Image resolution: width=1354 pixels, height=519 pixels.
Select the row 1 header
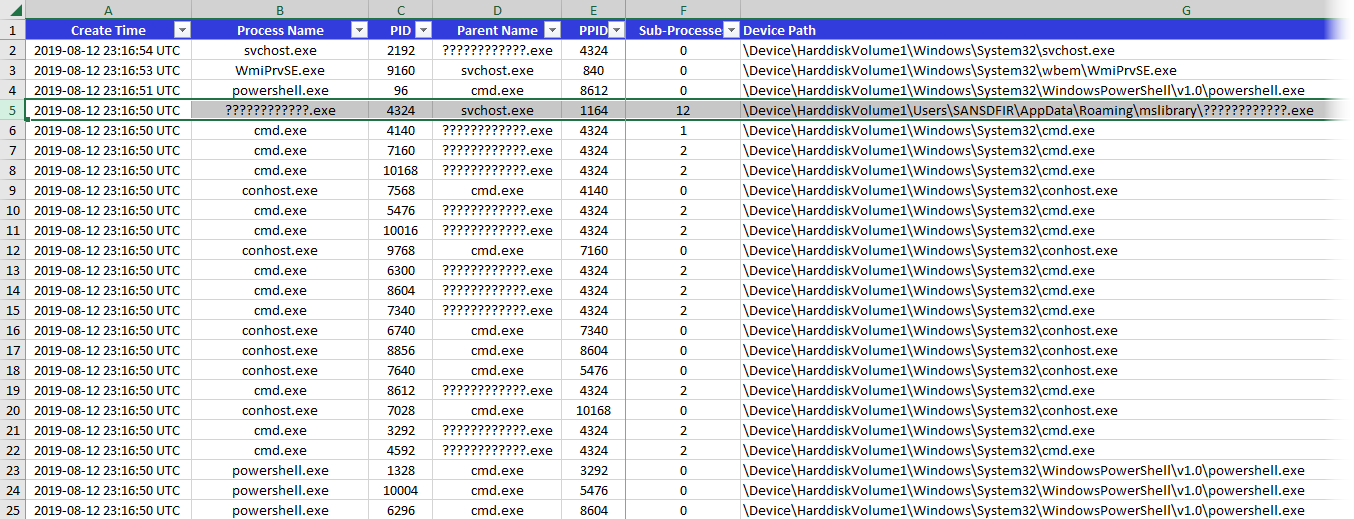[x=12, y=30]
